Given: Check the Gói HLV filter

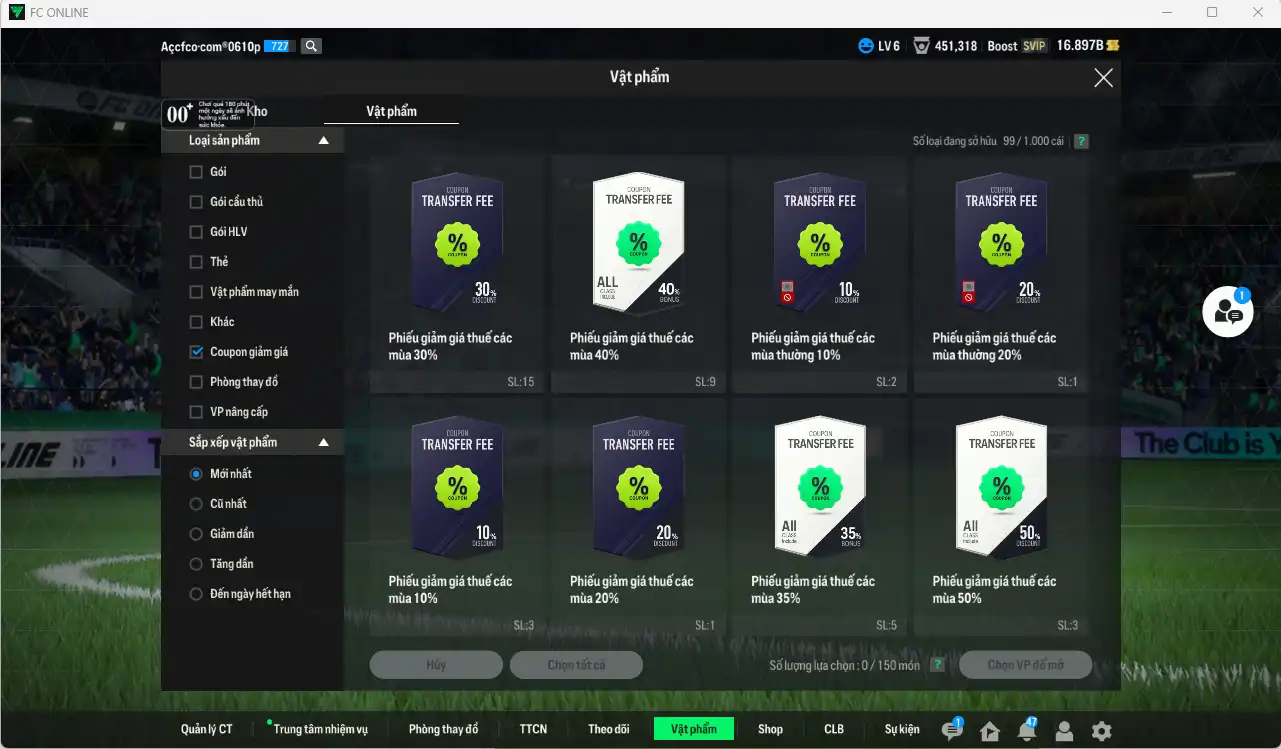Looking at the screenshot, I should point(196,232).
